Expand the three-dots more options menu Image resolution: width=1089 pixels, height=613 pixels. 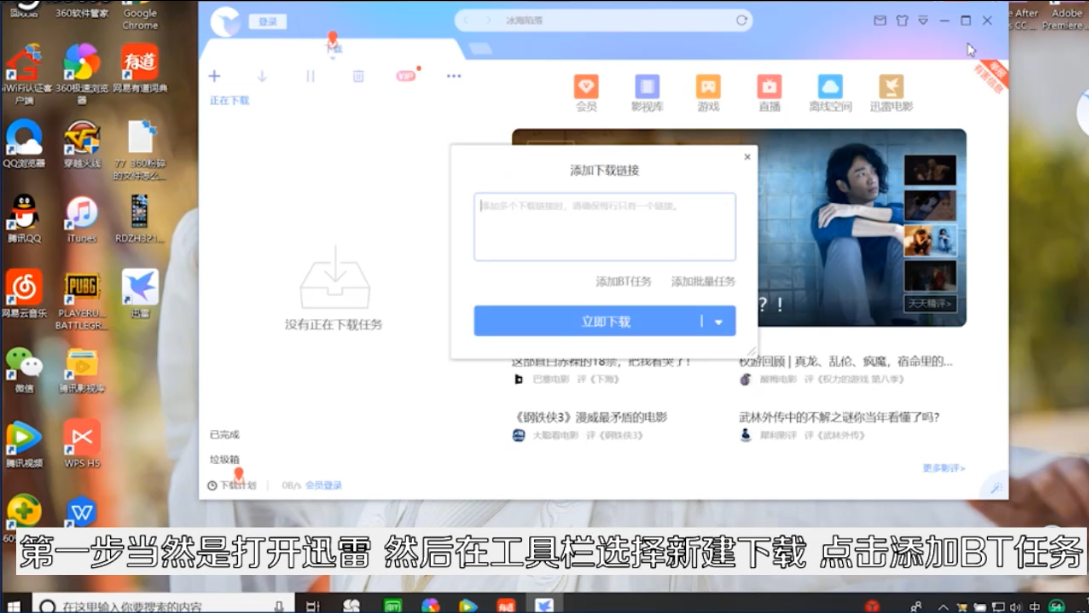click(x=454, y=76)
